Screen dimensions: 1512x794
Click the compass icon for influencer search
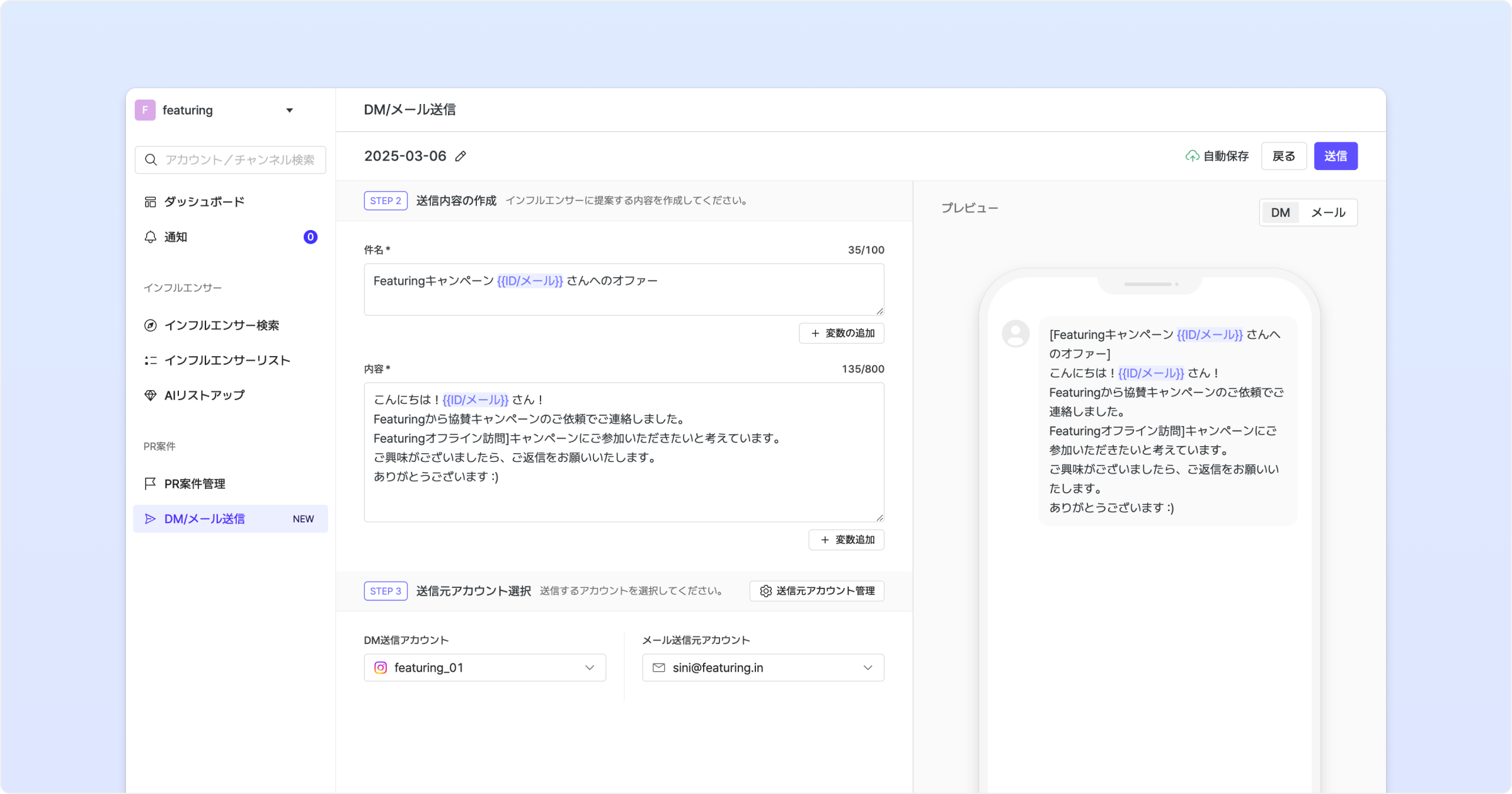(150, 325)
